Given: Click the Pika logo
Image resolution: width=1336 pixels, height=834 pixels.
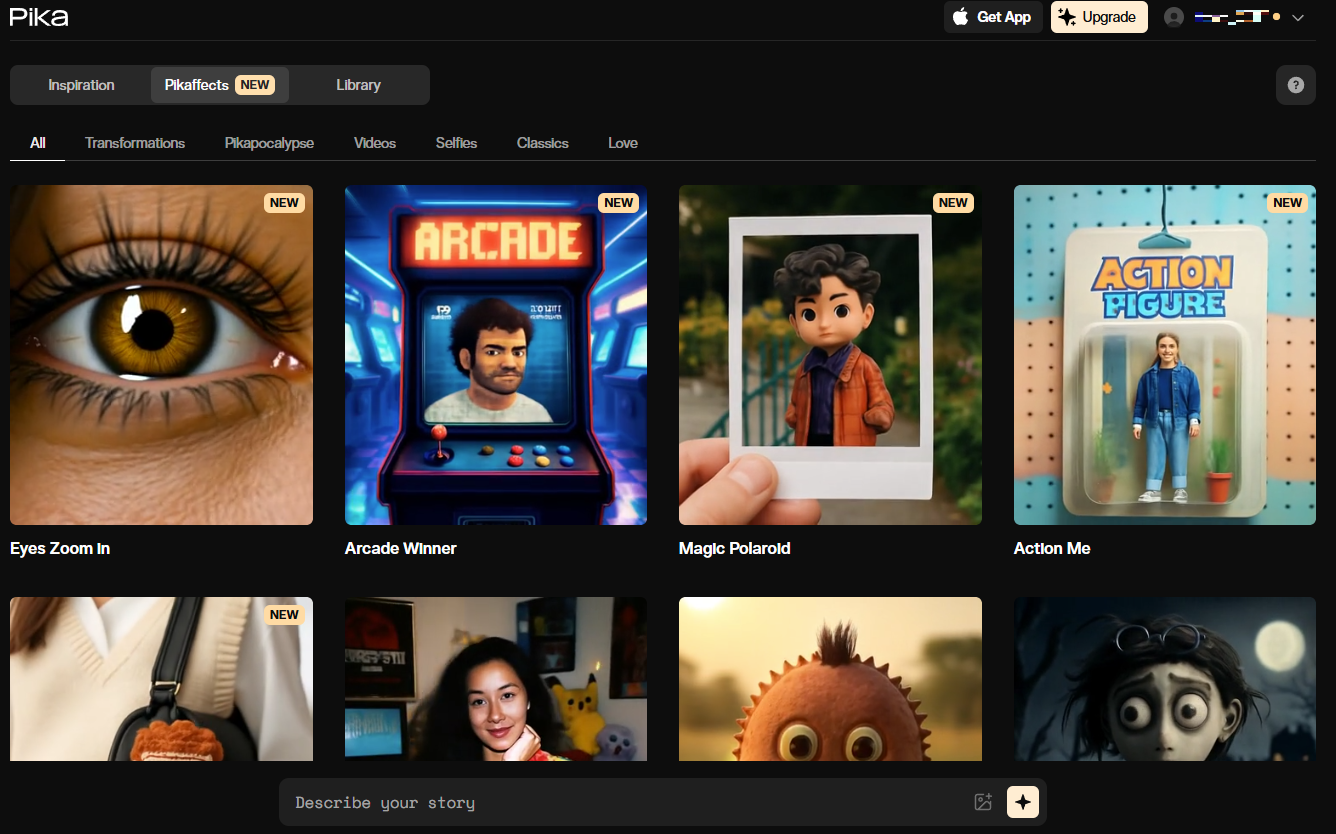Looking at the screenshot, I should coord(39,17).
